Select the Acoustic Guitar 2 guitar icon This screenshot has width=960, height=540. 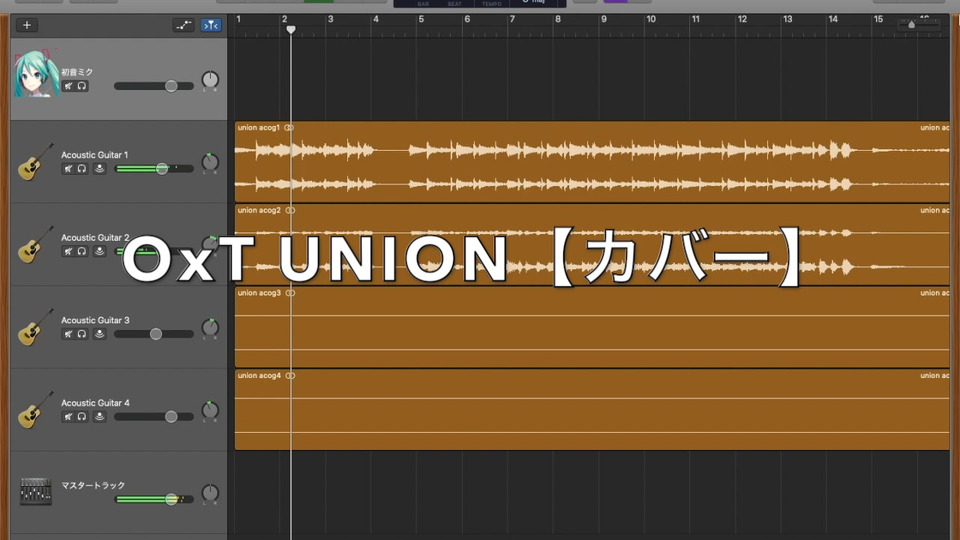tap(35, 245)
